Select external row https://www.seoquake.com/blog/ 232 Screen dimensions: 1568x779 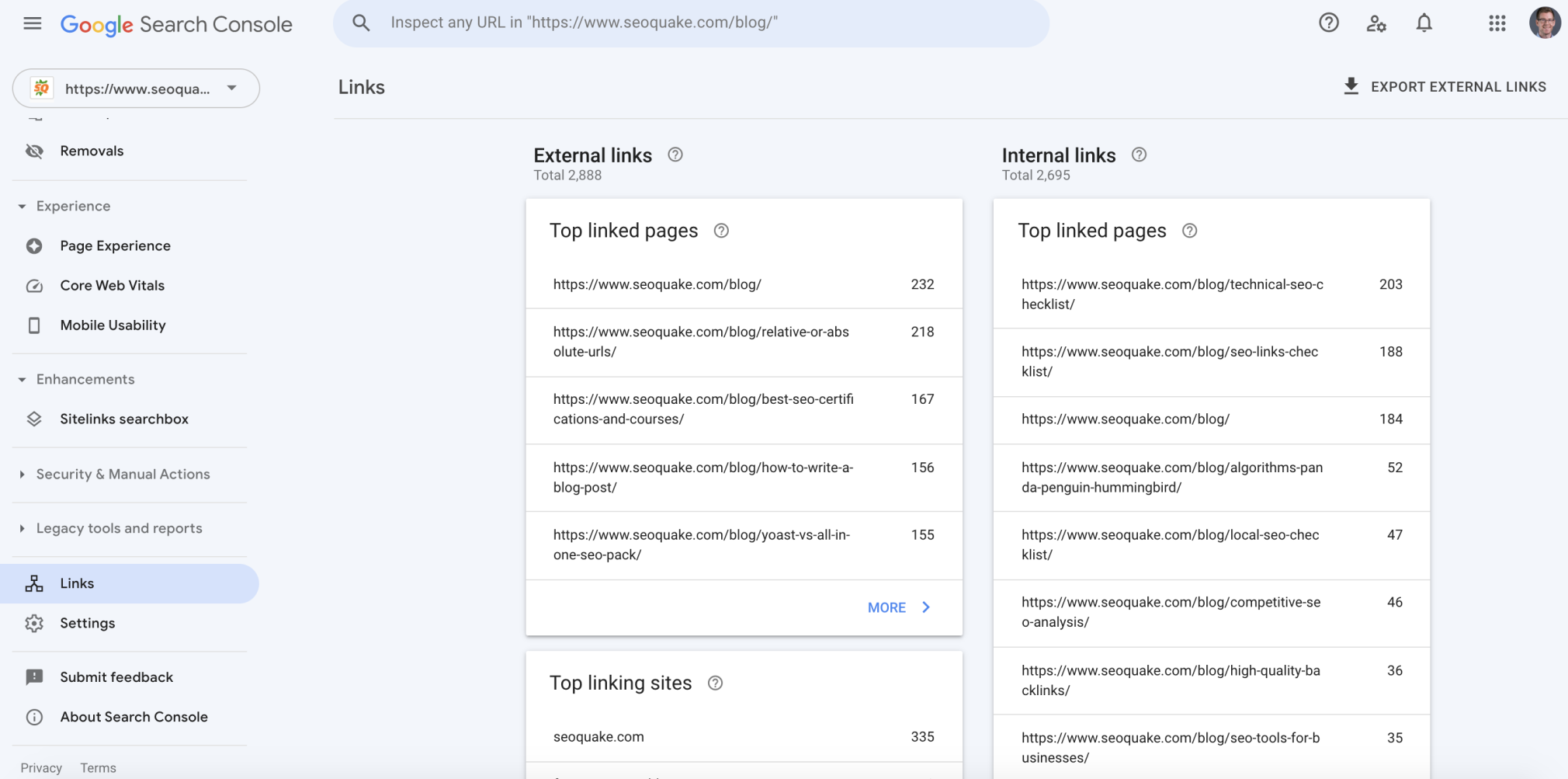point(744,284)
